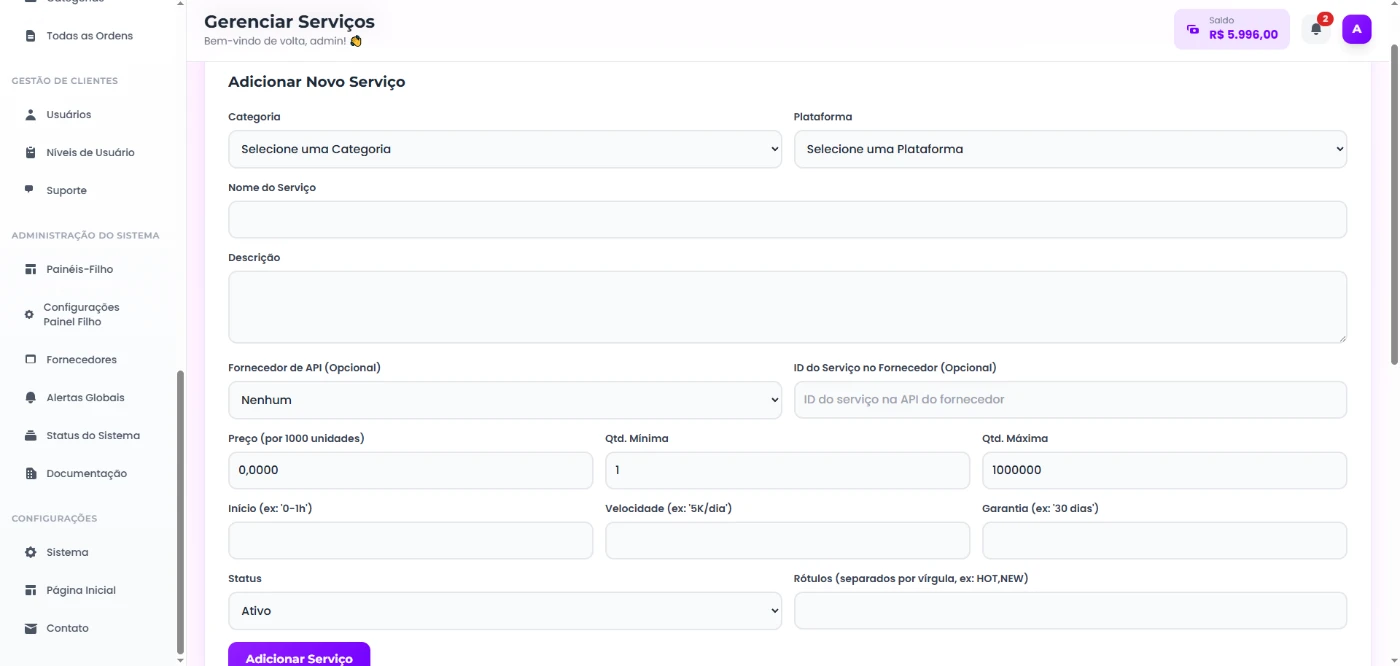This screenshot has width=1400, height=666.
Task: Go to Todas as Ordens menu
Action: (89, 36)
